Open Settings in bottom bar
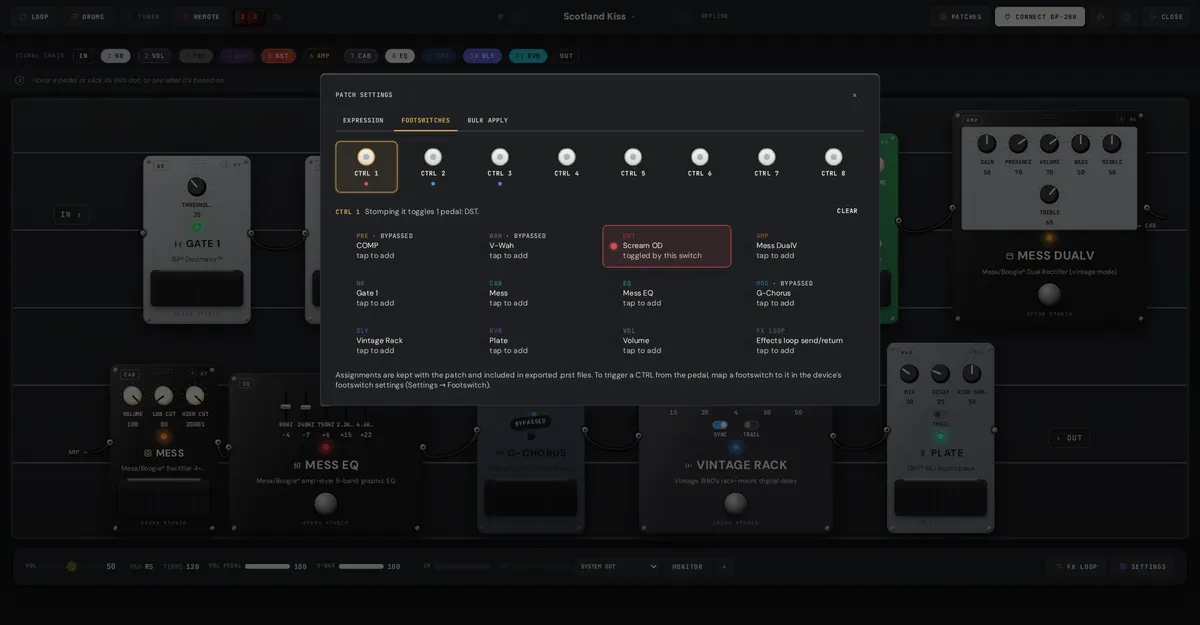 (x=1143, y=567)
